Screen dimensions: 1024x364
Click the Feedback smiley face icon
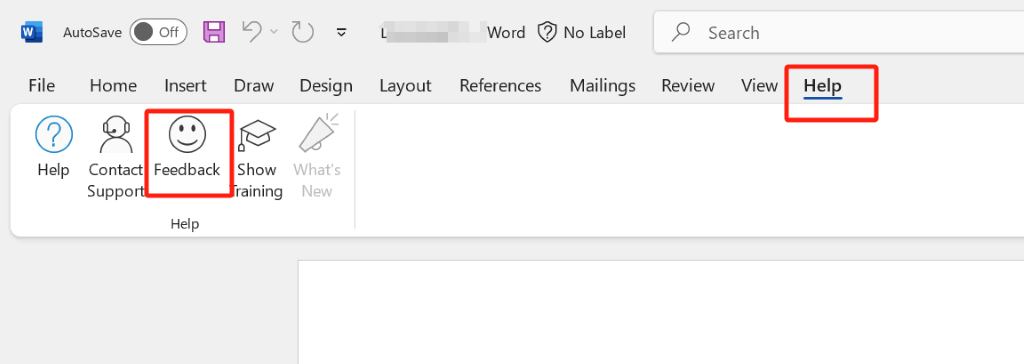click(x=187, y=134)
